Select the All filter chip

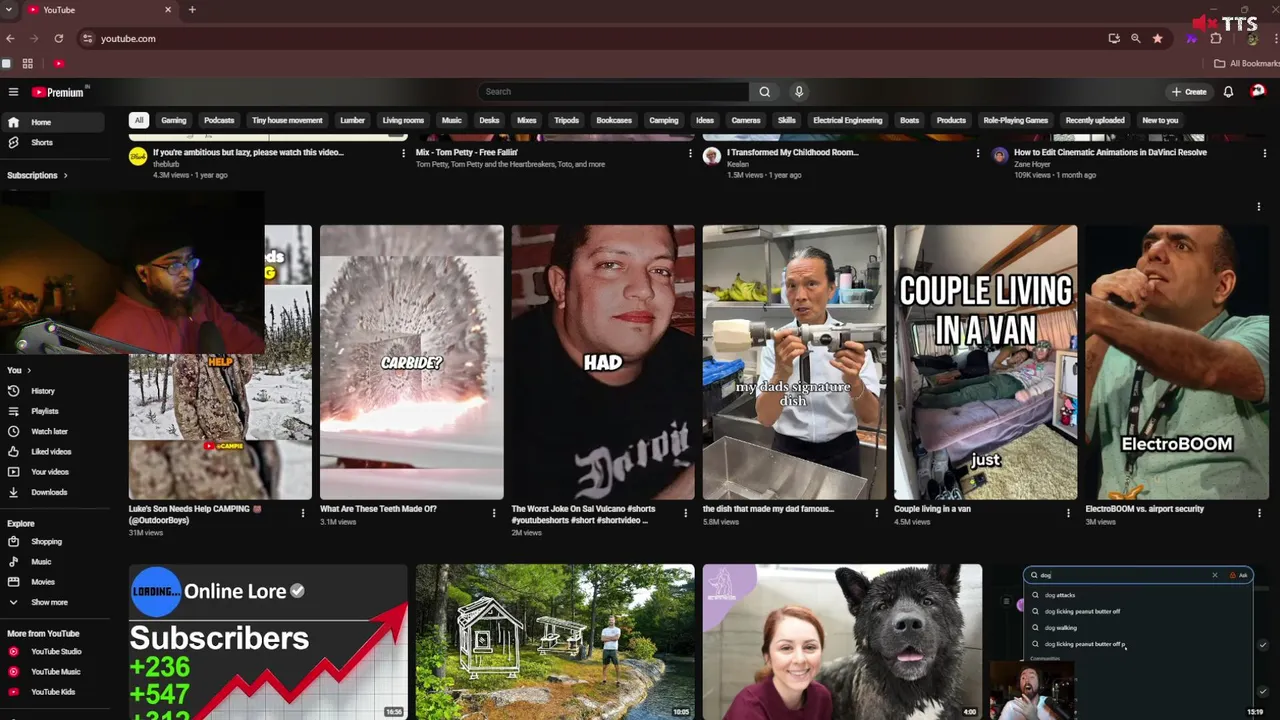tap(139, 120)
